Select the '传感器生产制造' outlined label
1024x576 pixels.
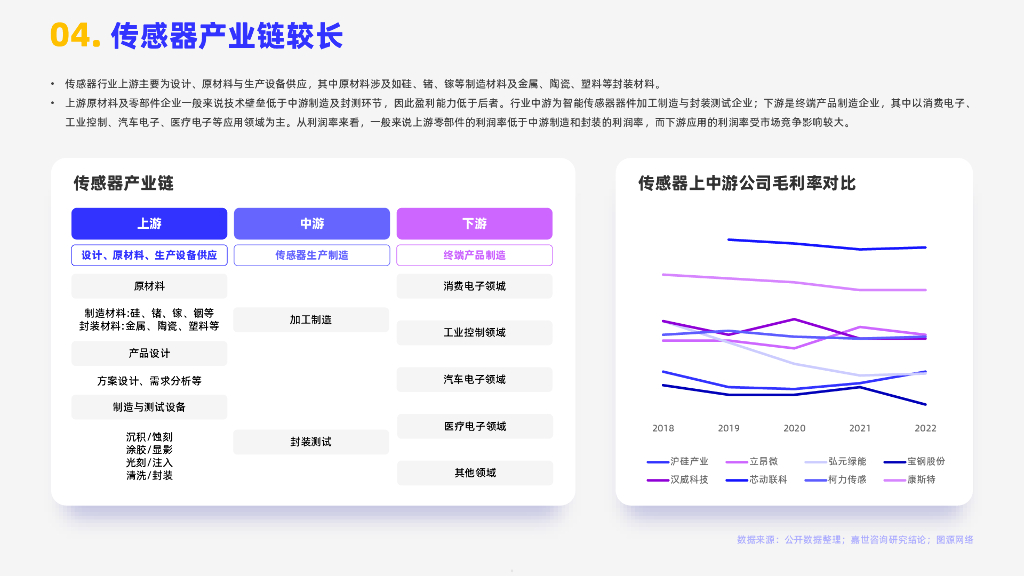pos(312,255)
